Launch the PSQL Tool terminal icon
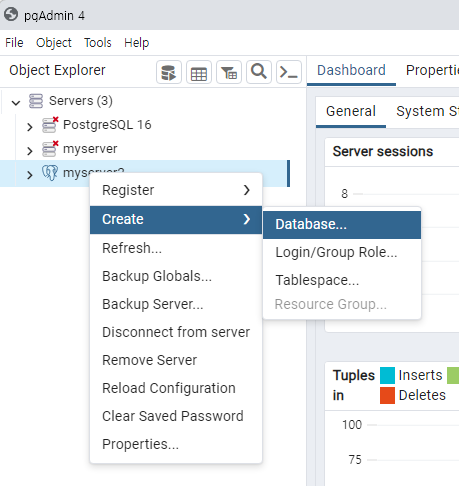The image size is (459, 486). (289, 72)
